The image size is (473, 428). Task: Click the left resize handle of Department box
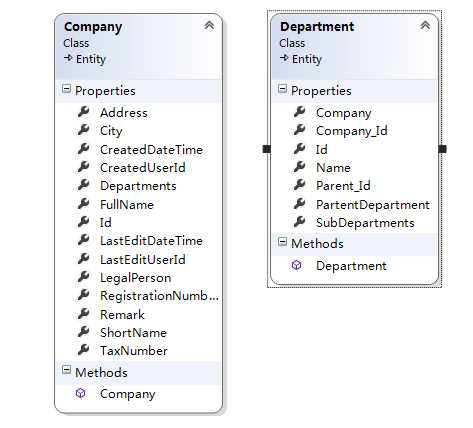point(267,149)
